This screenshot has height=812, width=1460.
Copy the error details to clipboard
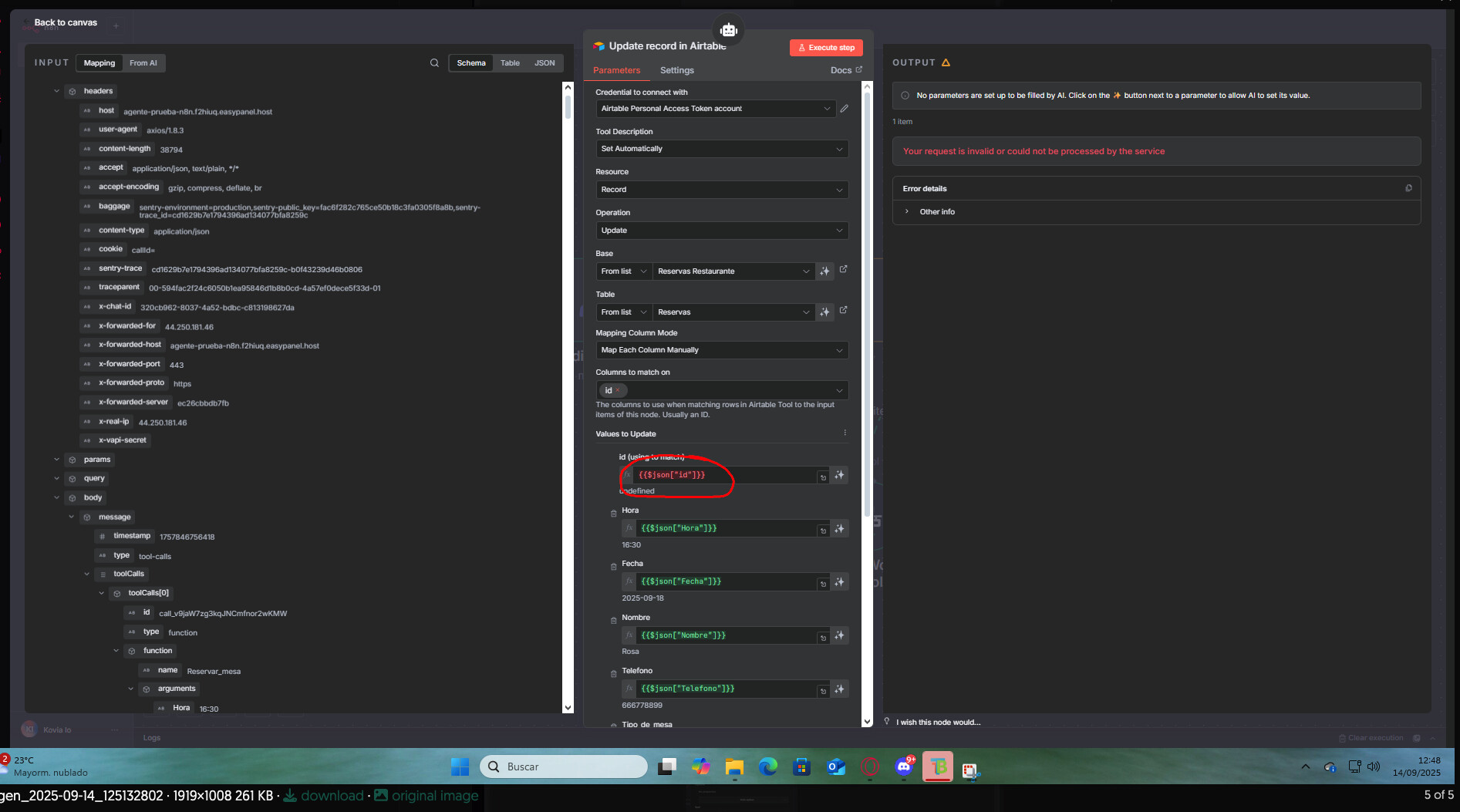[x=1408, y=188]
